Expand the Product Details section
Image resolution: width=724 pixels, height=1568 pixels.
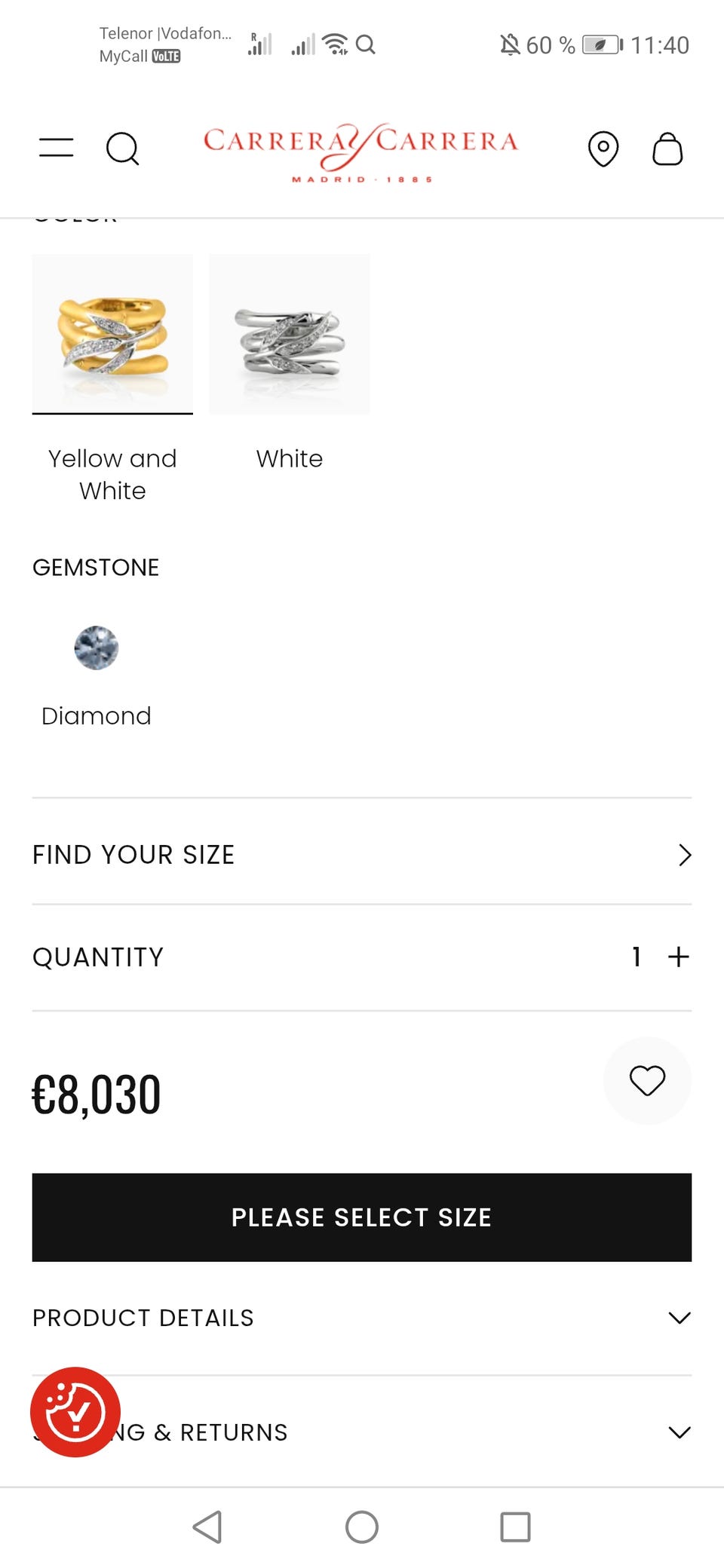(679, 1318)
